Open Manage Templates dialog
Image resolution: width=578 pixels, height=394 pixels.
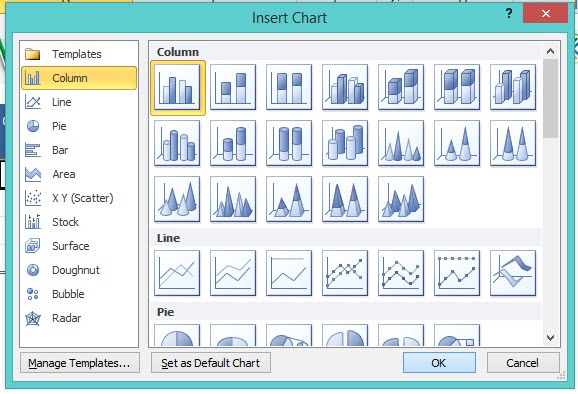click(x=80, y=363)
